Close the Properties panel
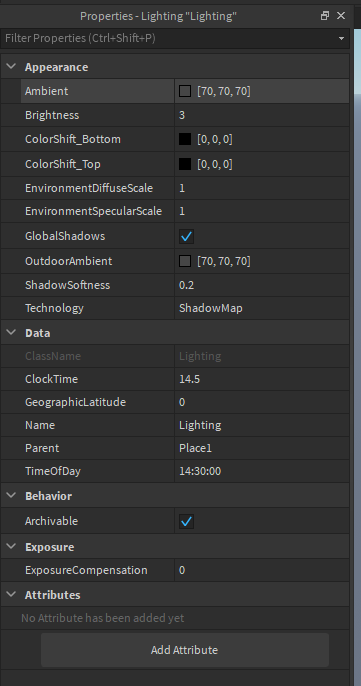Image resolution: width=361 pixels, height=686 pixels. (x=341, y=16)
